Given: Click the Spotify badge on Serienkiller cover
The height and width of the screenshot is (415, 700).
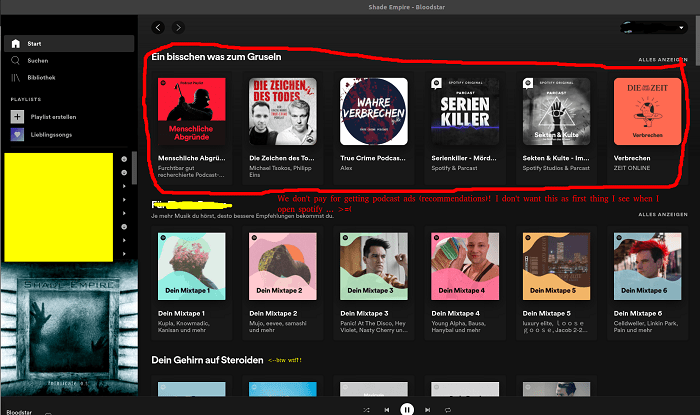Looking at the screenshot, I should point(436,83).
